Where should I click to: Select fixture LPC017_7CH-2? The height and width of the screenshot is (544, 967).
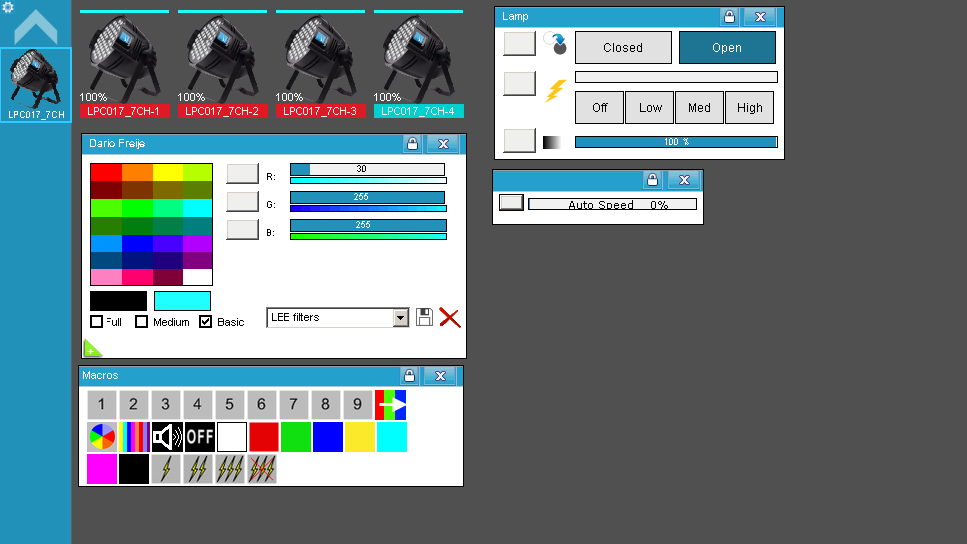tap(222, 65)
